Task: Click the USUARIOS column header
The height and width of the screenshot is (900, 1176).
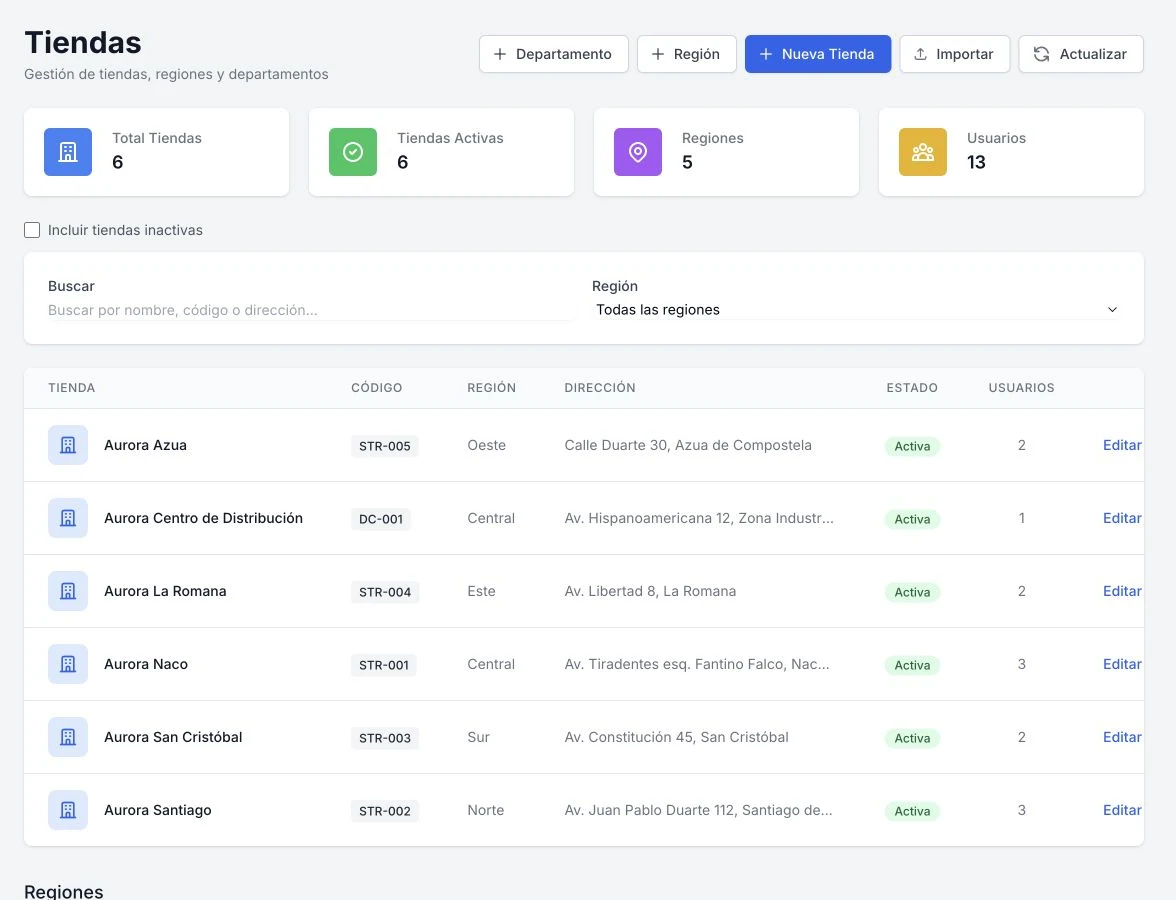Action: 1022,388
